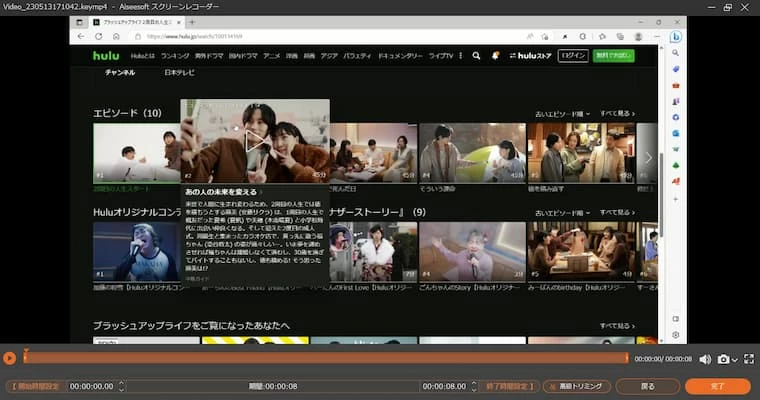The width and height of the screenshot is (760, 400).
Task: Show next episodes with the right chevron
Action: (x=648, y=157)
